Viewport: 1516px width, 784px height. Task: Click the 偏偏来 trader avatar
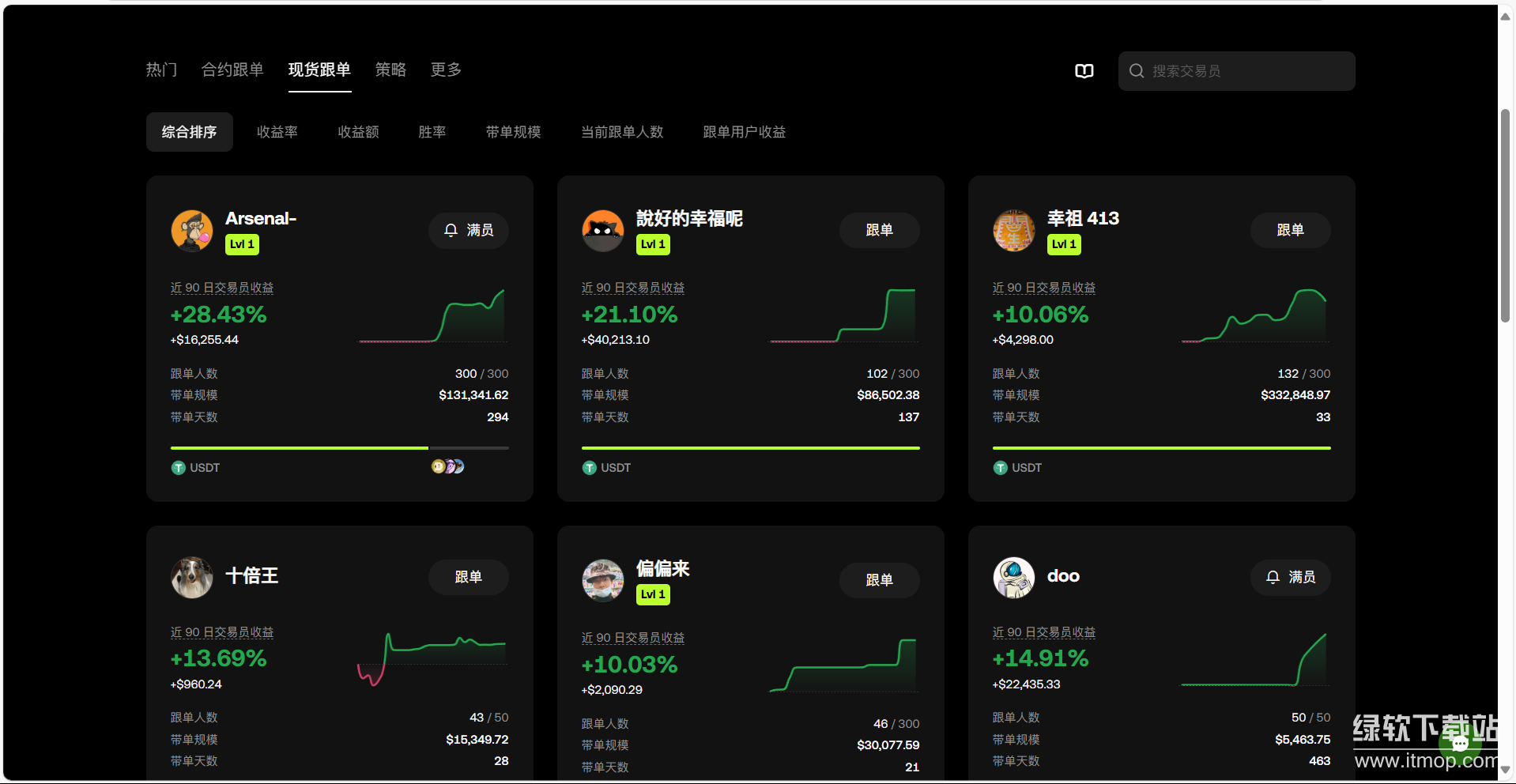click(x=603, y=580)
